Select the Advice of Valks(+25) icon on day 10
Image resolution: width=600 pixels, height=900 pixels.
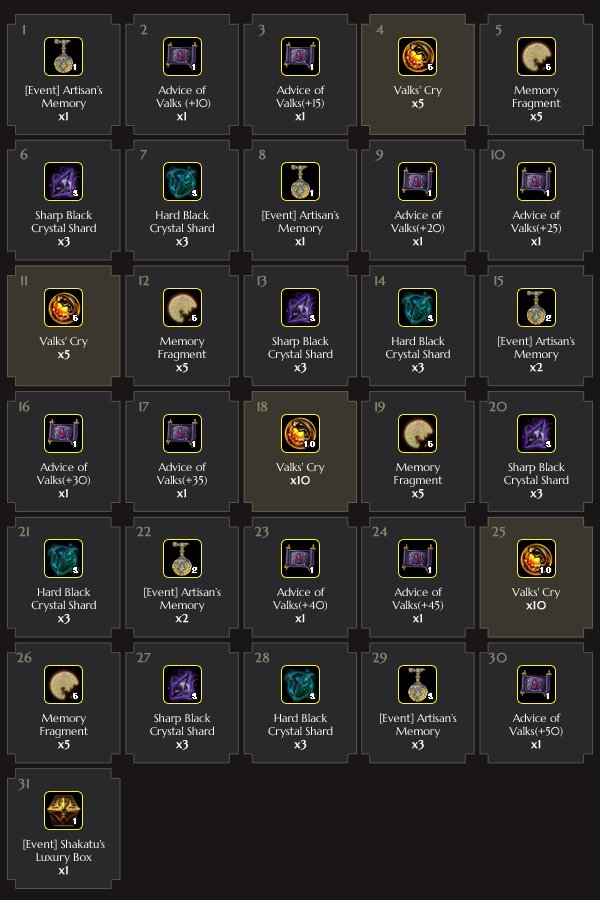pyautogui.click(x=536, y=181)
